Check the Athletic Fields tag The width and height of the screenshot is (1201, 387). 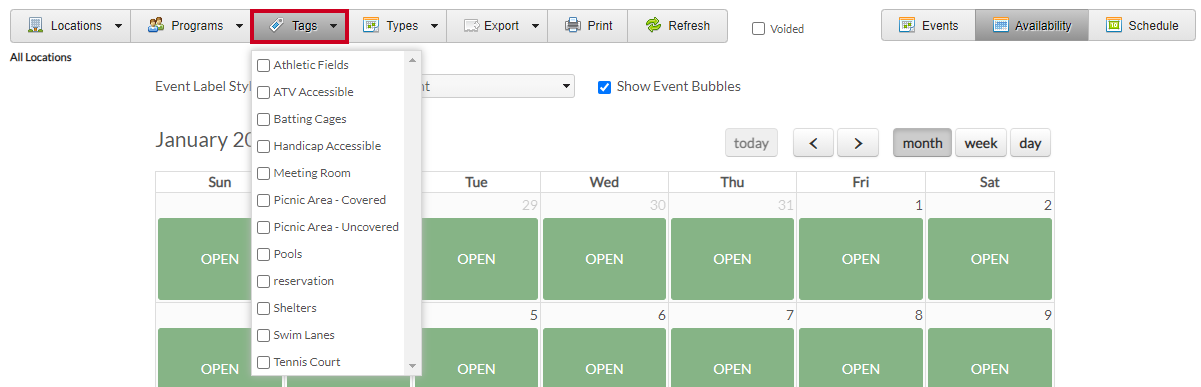click(264, 65)
